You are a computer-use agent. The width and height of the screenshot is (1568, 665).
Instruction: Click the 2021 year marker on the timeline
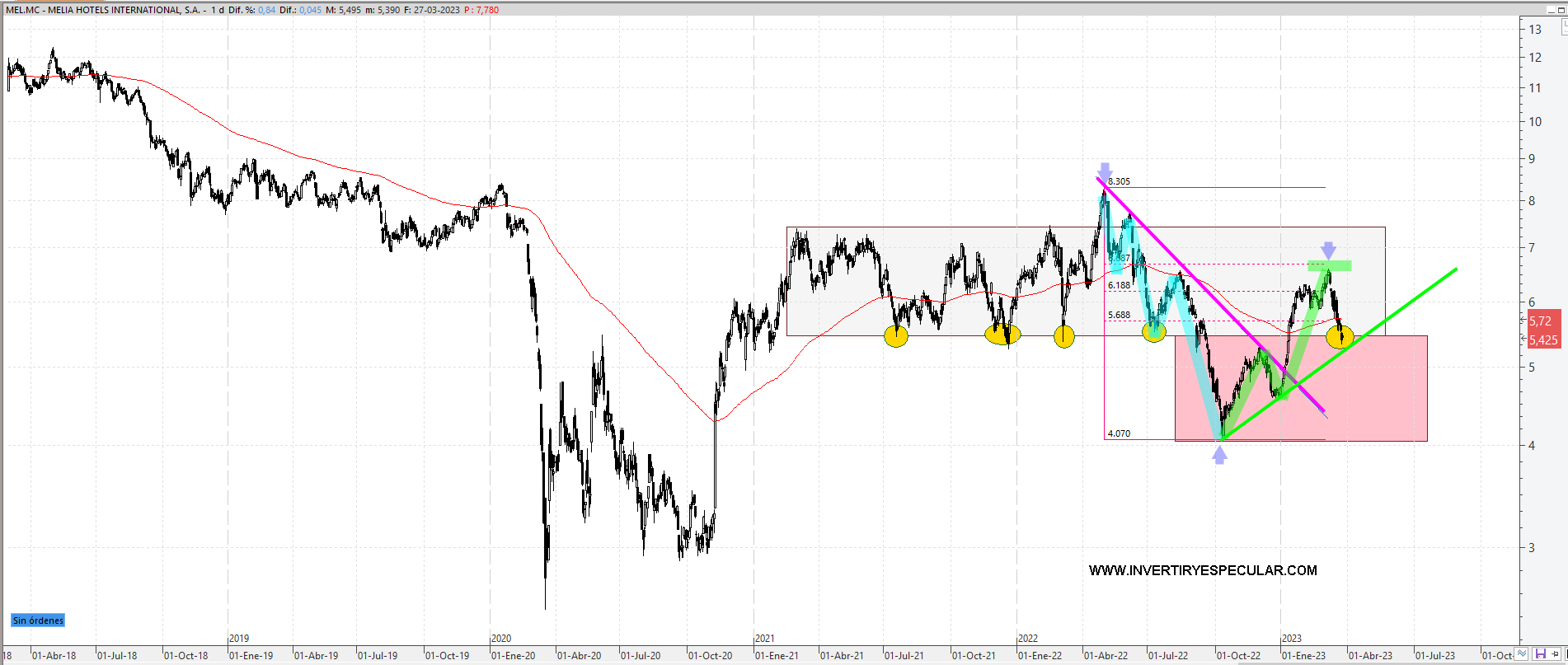tap(764, 639)
